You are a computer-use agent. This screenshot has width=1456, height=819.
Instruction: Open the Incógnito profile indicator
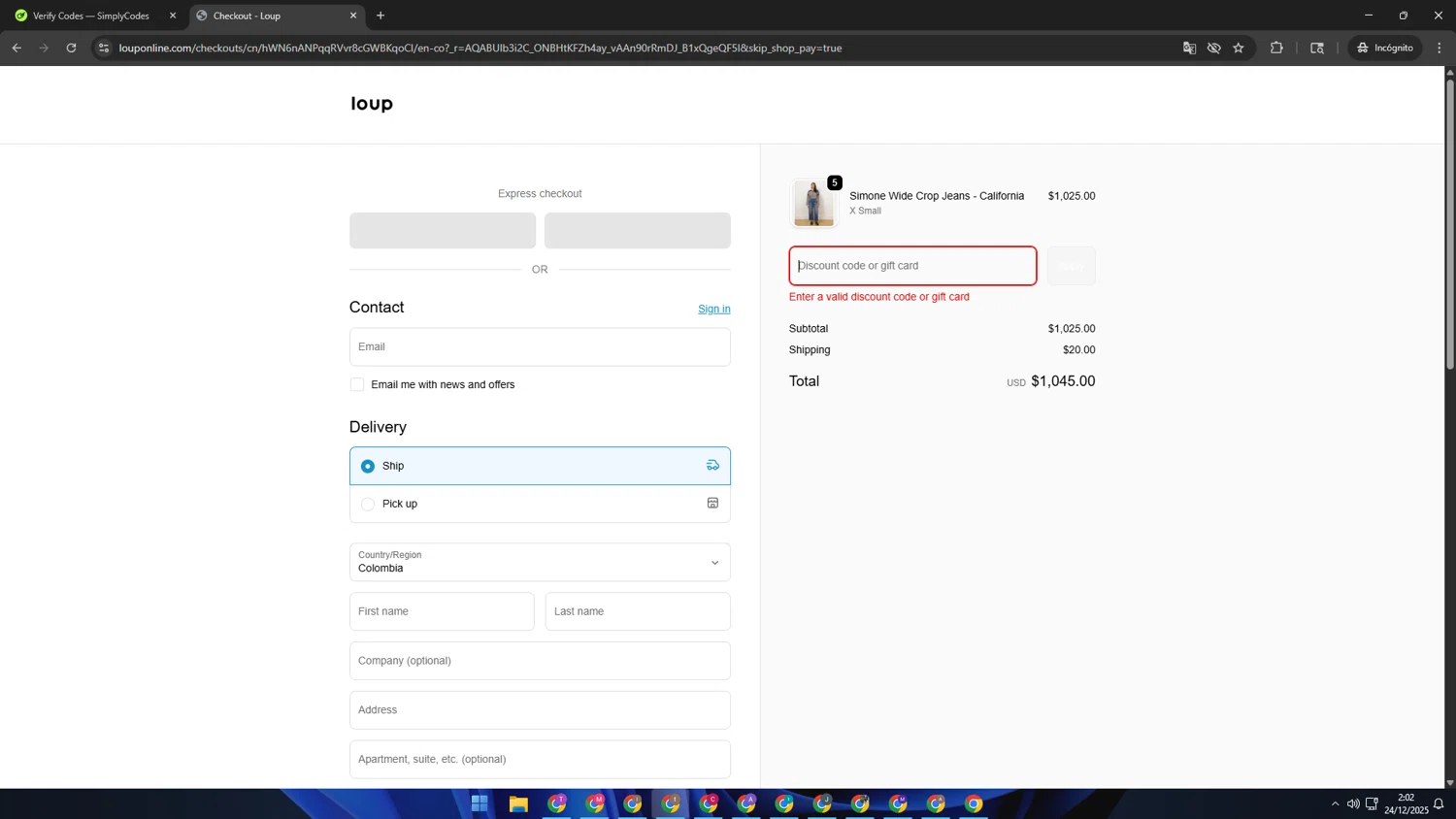(x=1385, y=48)
